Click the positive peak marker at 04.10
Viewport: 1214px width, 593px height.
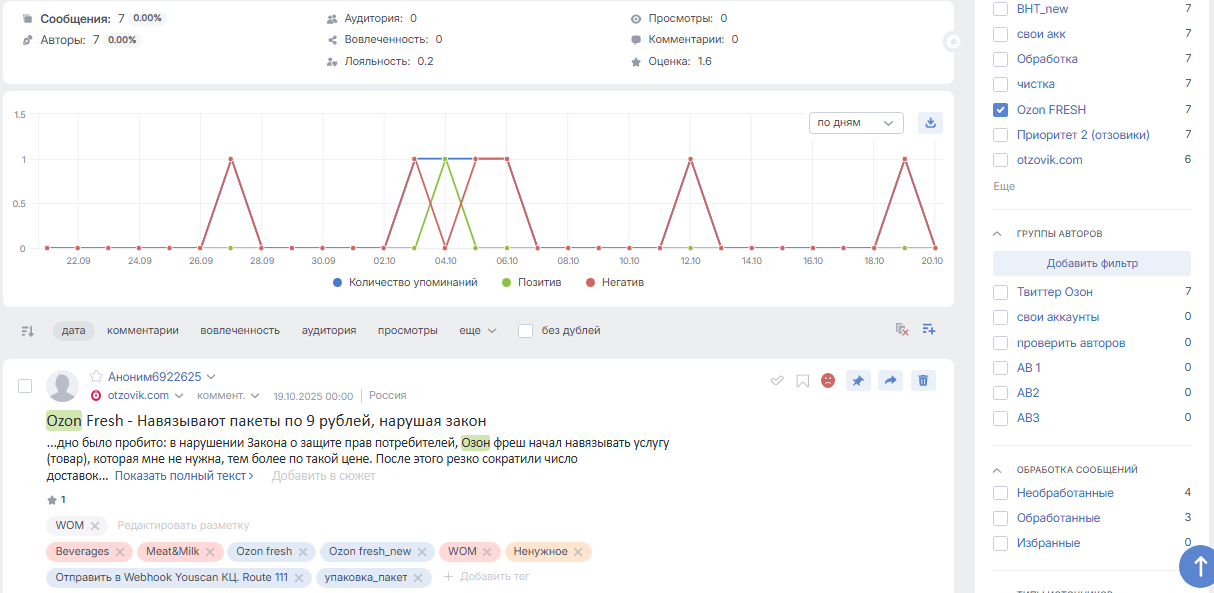[445, 159]
